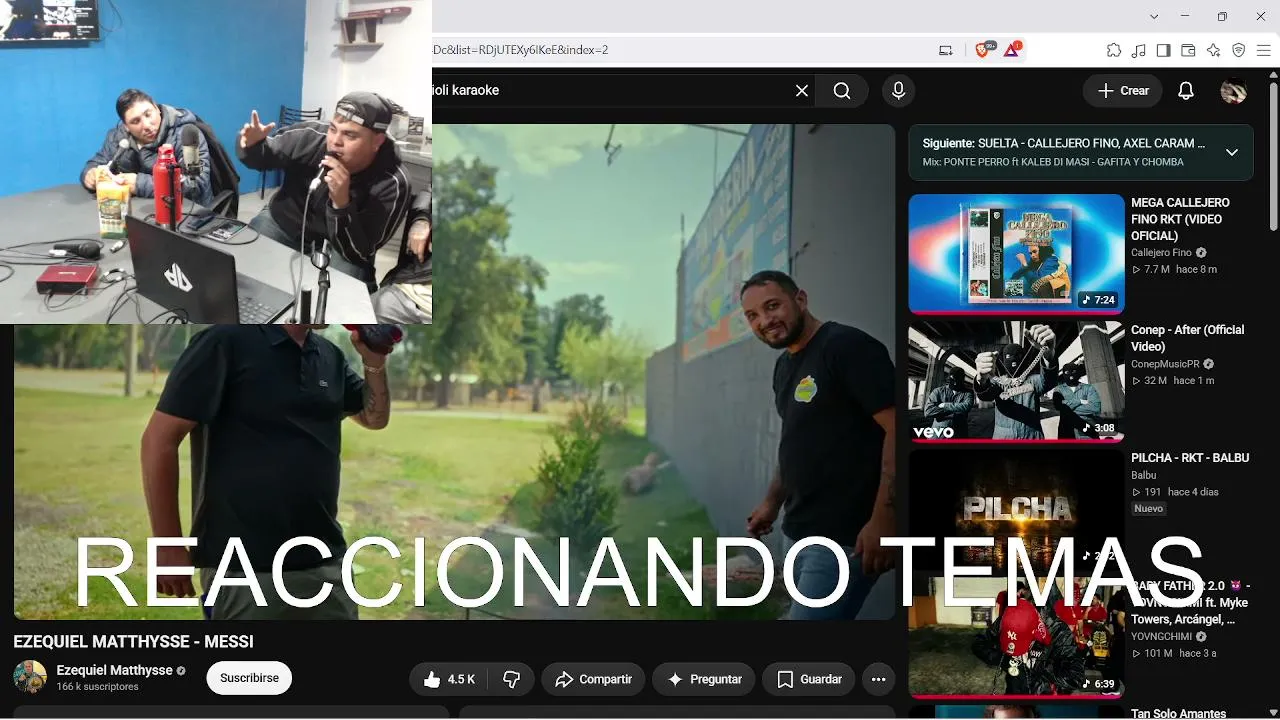Expand the Siguiente playlist panel chevron
The image size is (1280, 720).
[x=1232, y=152]
